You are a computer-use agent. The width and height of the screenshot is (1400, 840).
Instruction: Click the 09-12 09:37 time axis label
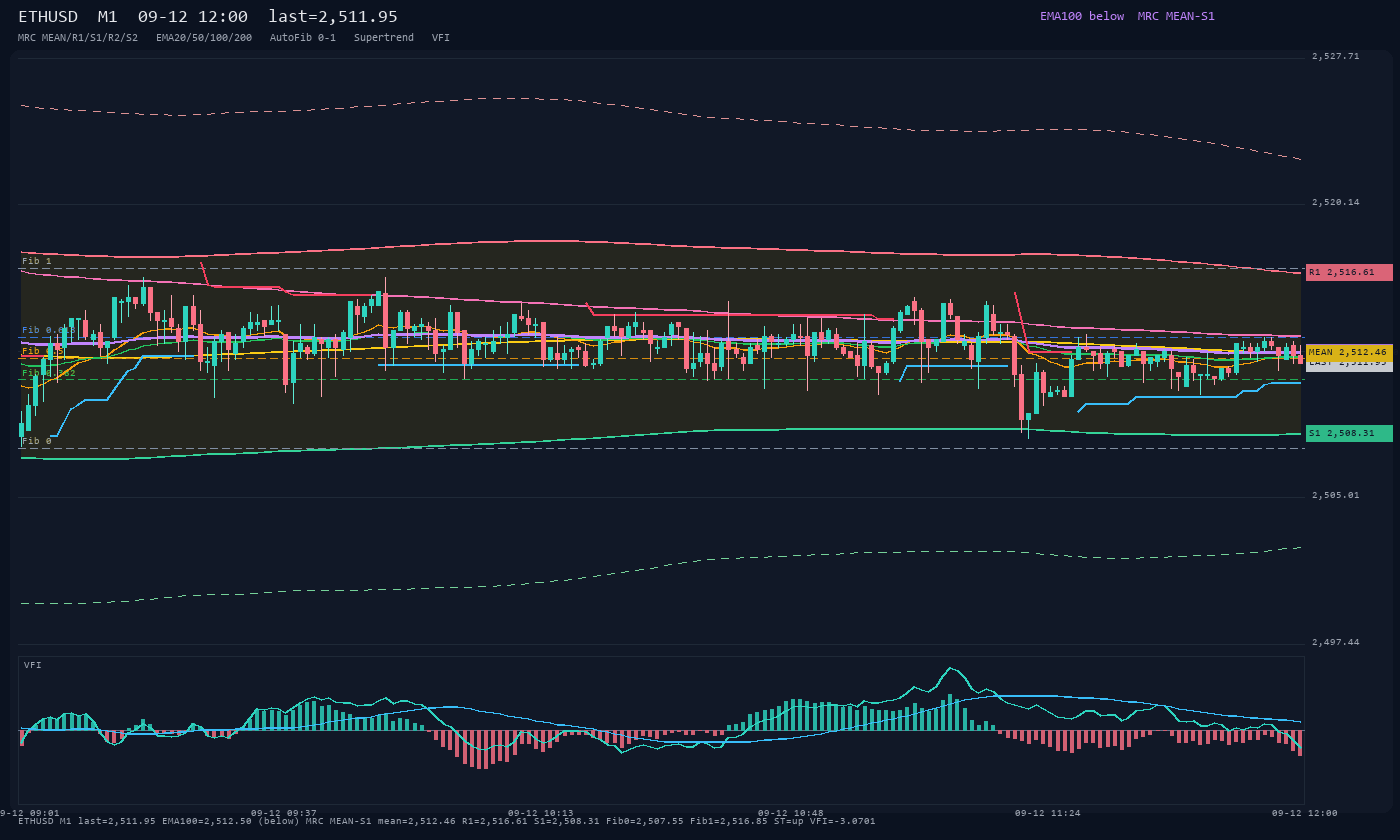point(284,813)
